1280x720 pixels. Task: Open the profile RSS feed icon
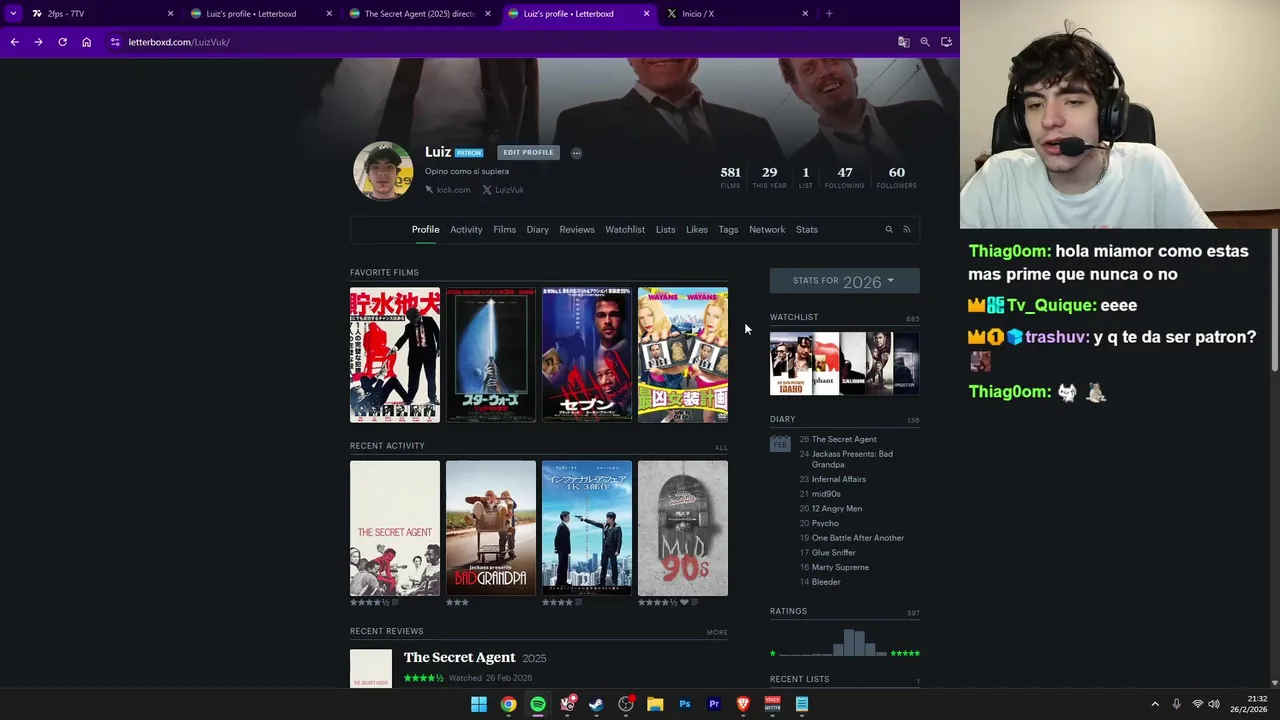pos(907,230)
